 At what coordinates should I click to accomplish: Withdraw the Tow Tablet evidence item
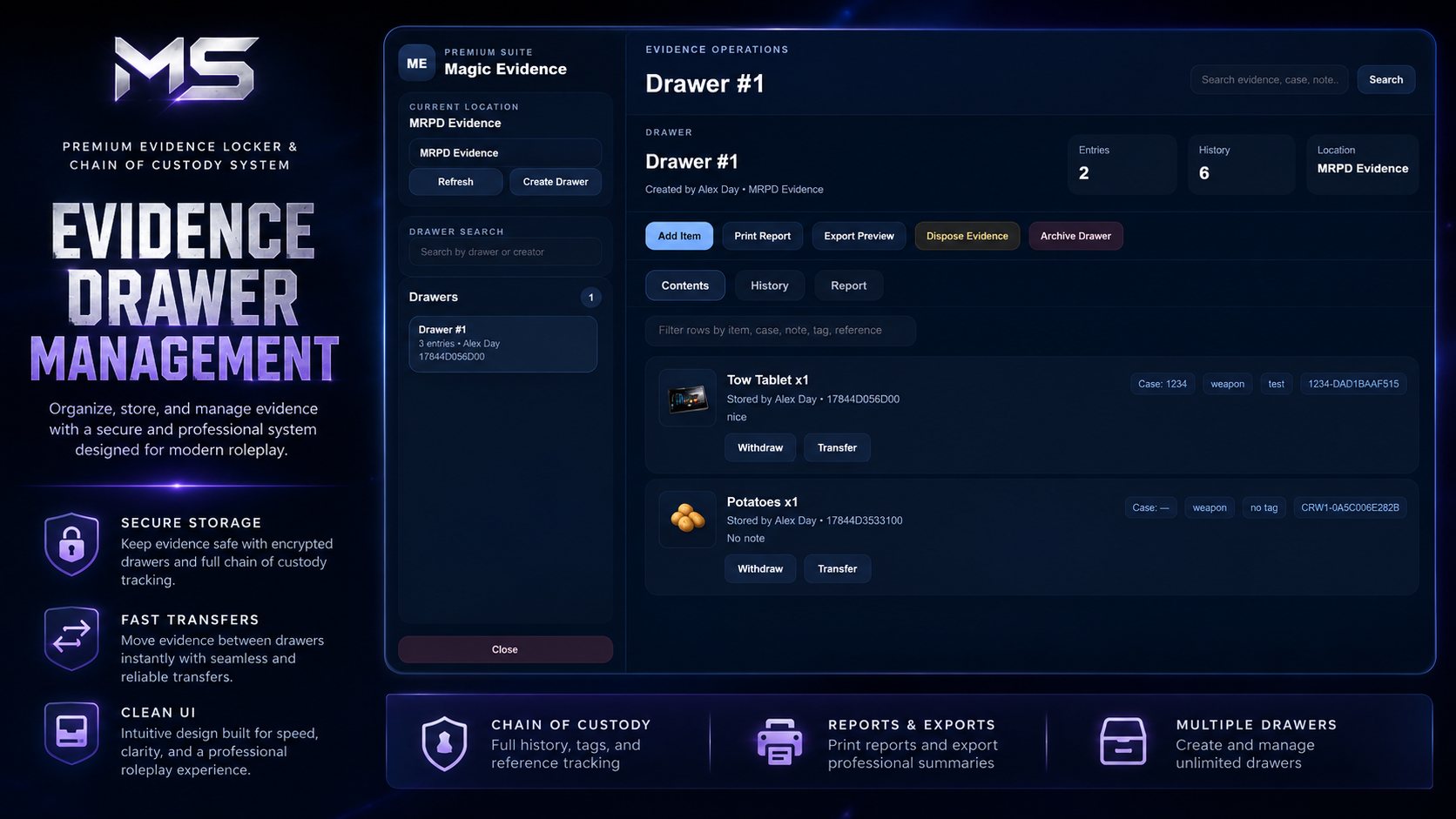pyautogui.click(x=760, y=447)
